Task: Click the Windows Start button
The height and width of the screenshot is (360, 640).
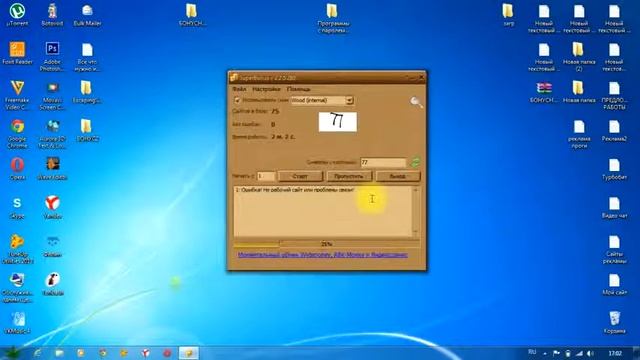Action: (x=12, y=353)
